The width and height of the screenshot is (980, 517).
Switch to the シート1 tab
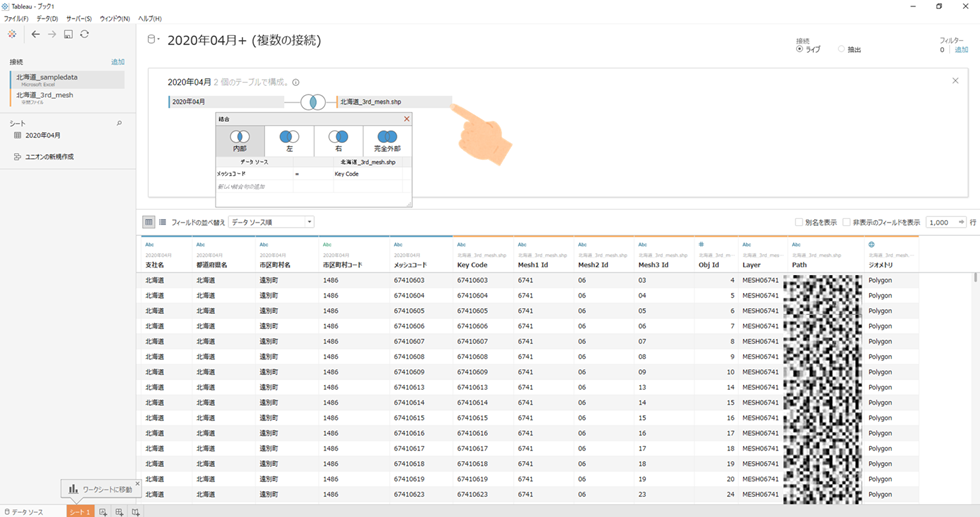pyautogui.click(x=80, y=512)
